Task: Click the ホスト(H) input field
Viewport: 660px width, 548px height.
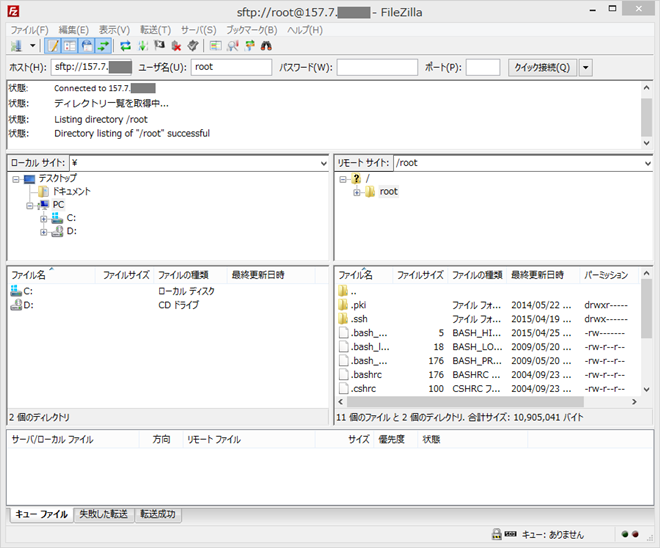Action: pos(92,67)
